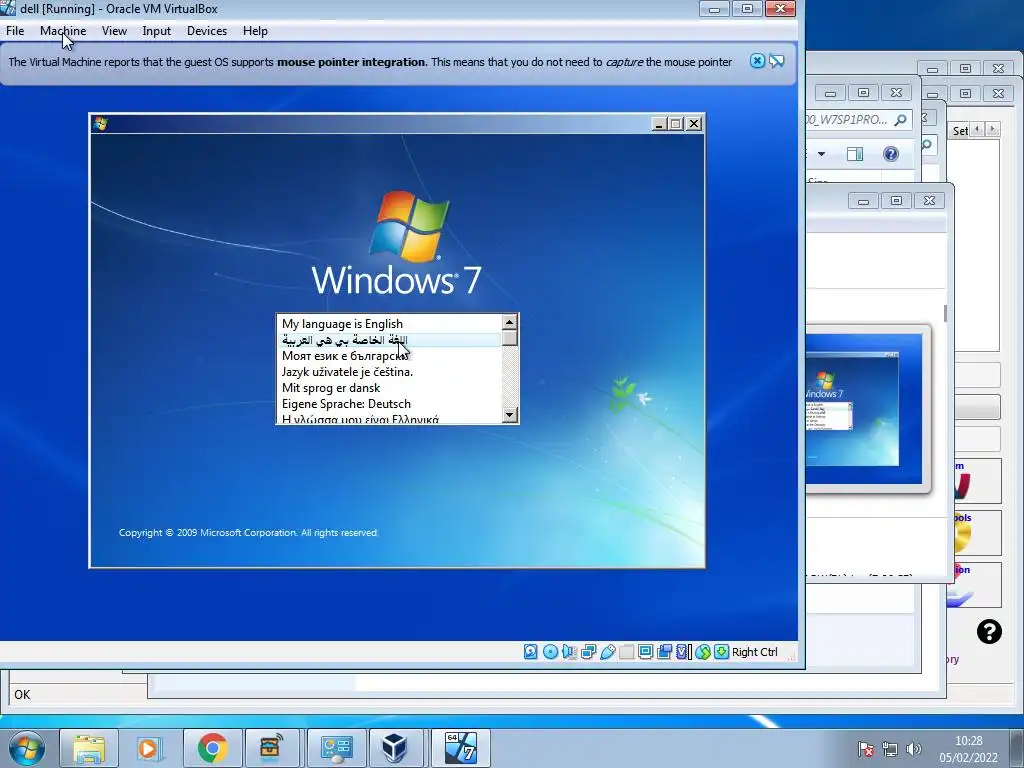1024x768 pixels.
Task: Toggle the Explorer preview pane icon
Action: click(x=855, y=154)
